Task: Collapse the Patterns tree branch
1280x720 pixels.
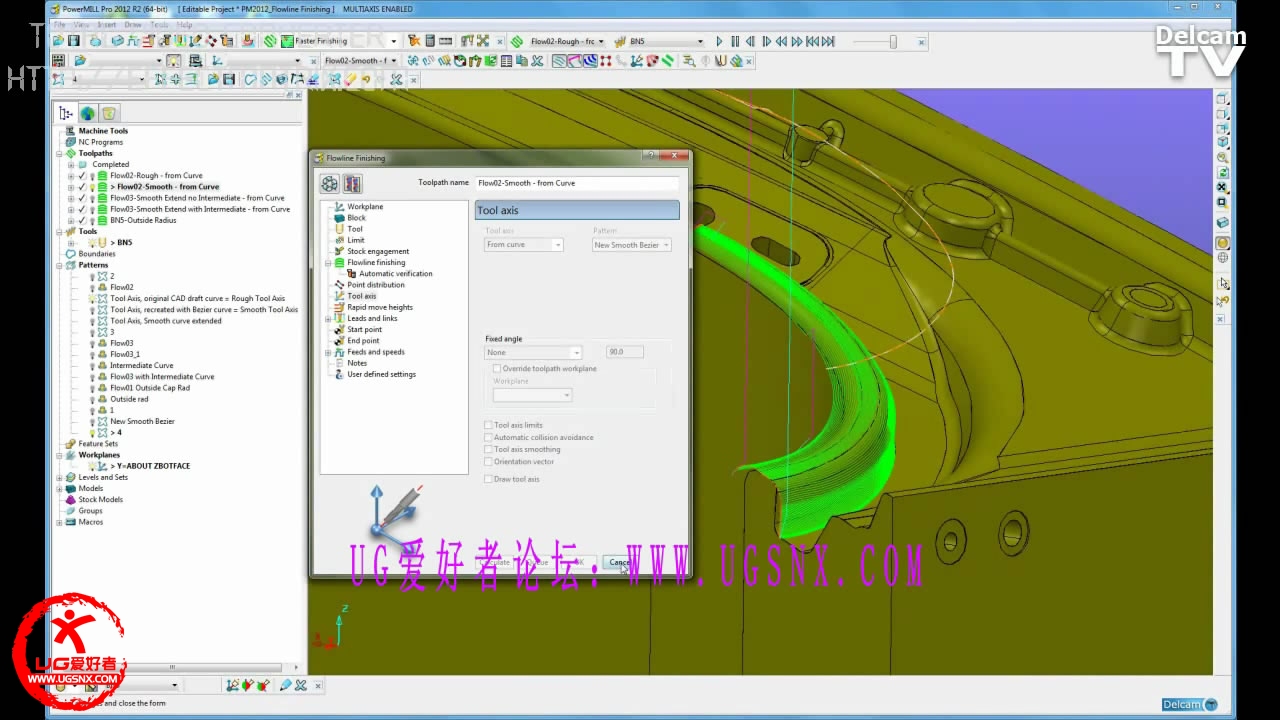Action: (x=59, y=265)
